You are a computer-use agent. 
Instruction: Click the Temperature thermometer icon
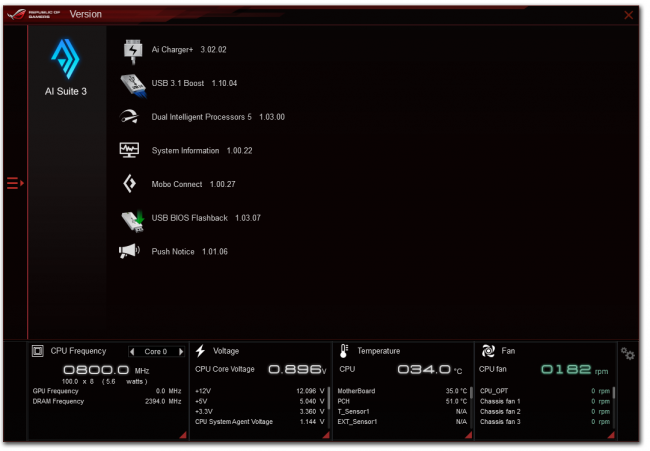click(344, 351)
